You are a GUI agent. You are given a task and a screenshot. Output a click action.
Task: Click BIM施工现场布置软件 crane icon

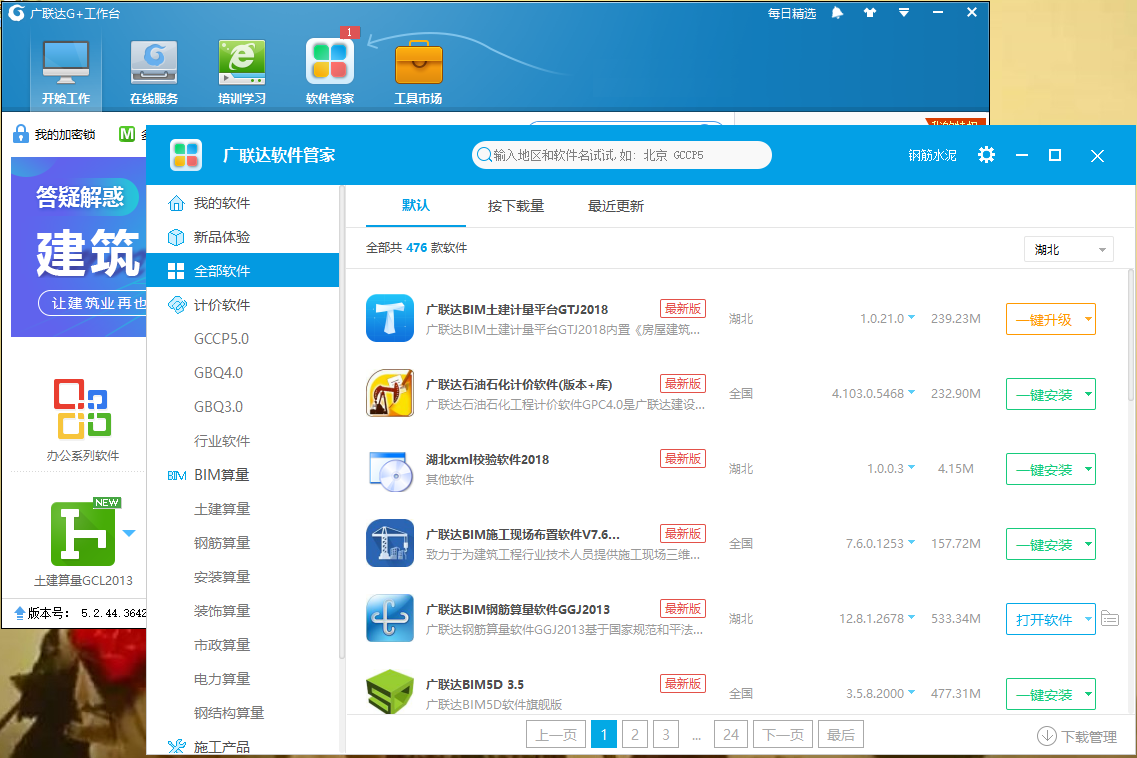click(x=390, y=543)
